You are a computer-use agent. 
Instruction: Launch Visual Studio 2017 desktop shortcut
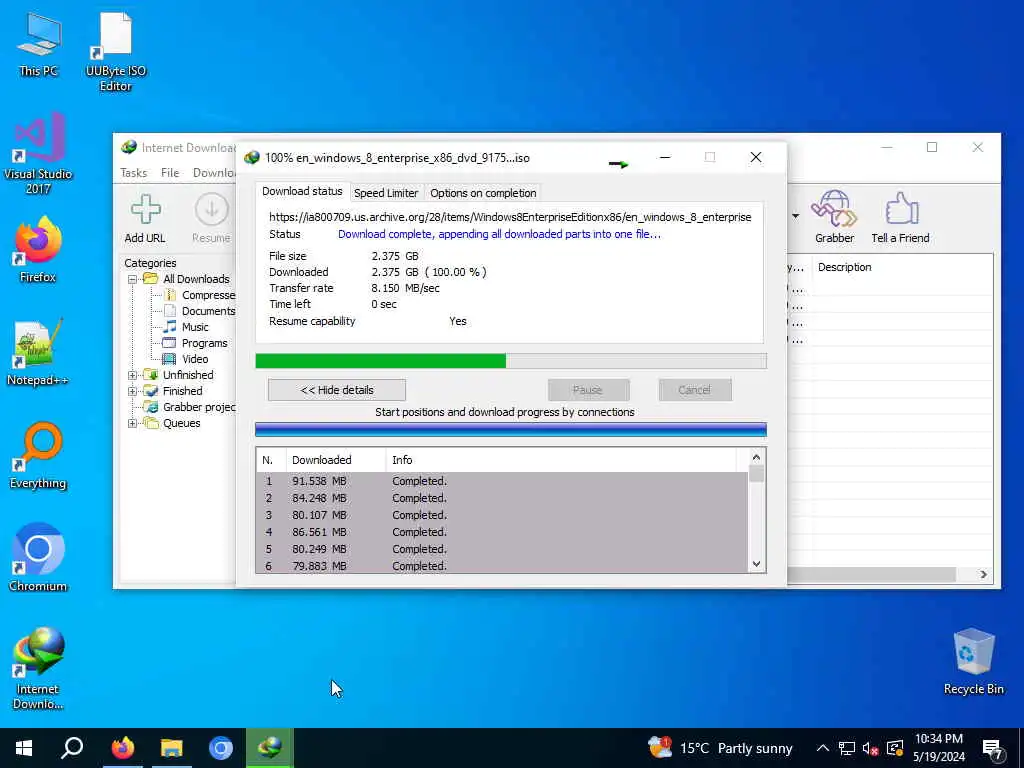pyautogui.click(x=38, y=153)
